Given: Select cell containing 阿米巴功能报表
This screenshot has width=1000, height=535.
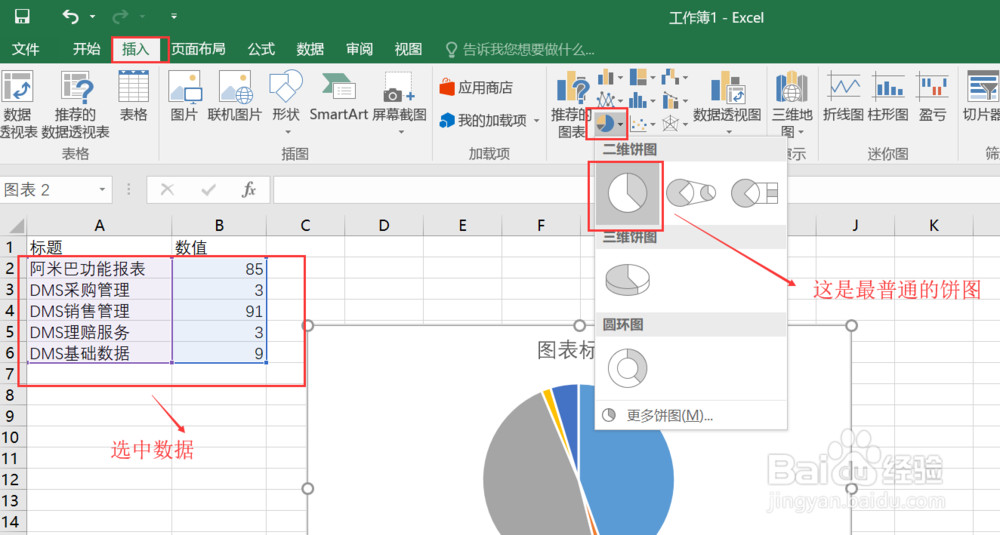Looking at the screenshot, I should click(99, 268).
